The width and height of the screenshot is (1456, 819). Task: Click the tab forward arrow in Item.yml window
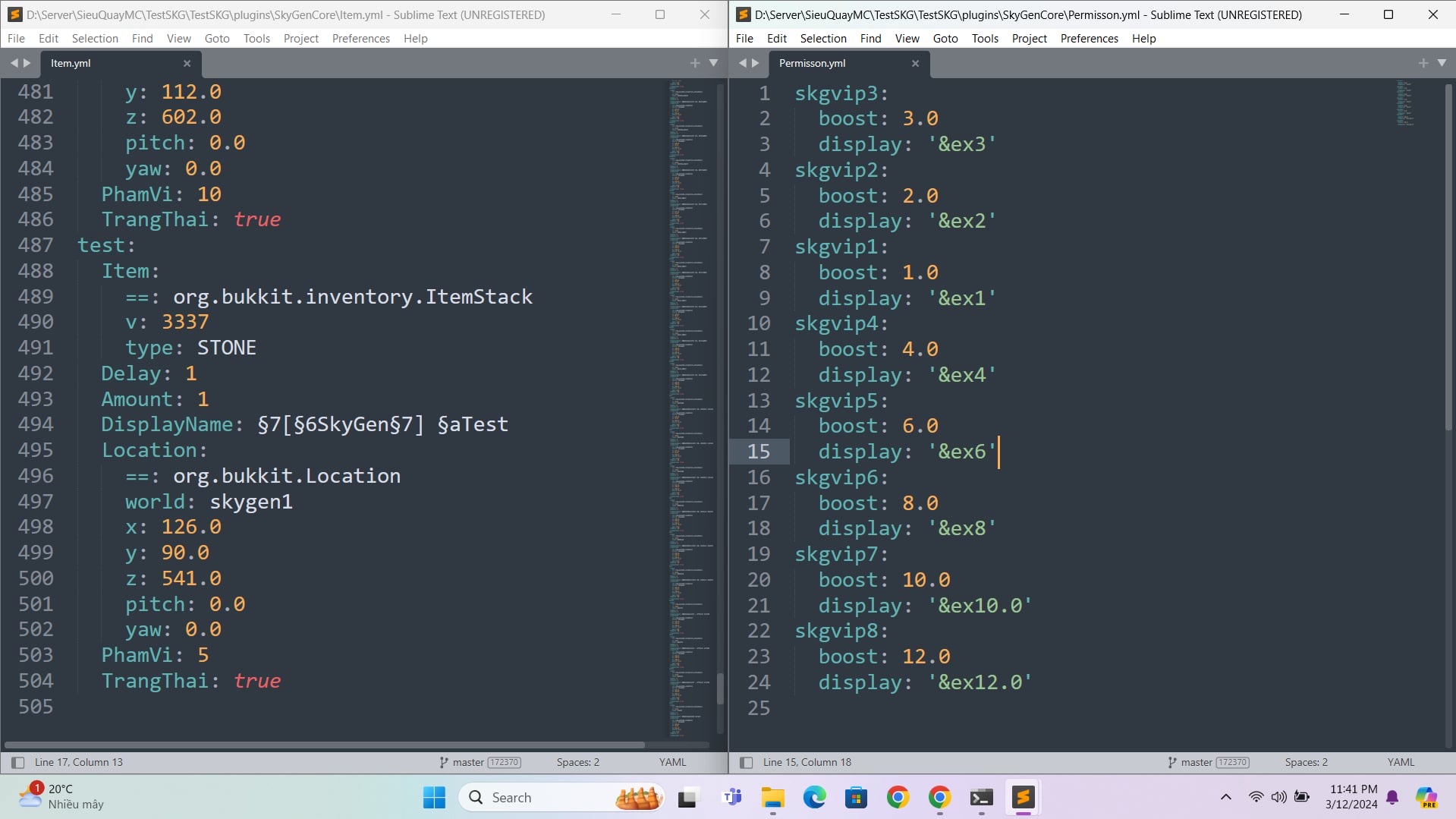pos(27,63)
